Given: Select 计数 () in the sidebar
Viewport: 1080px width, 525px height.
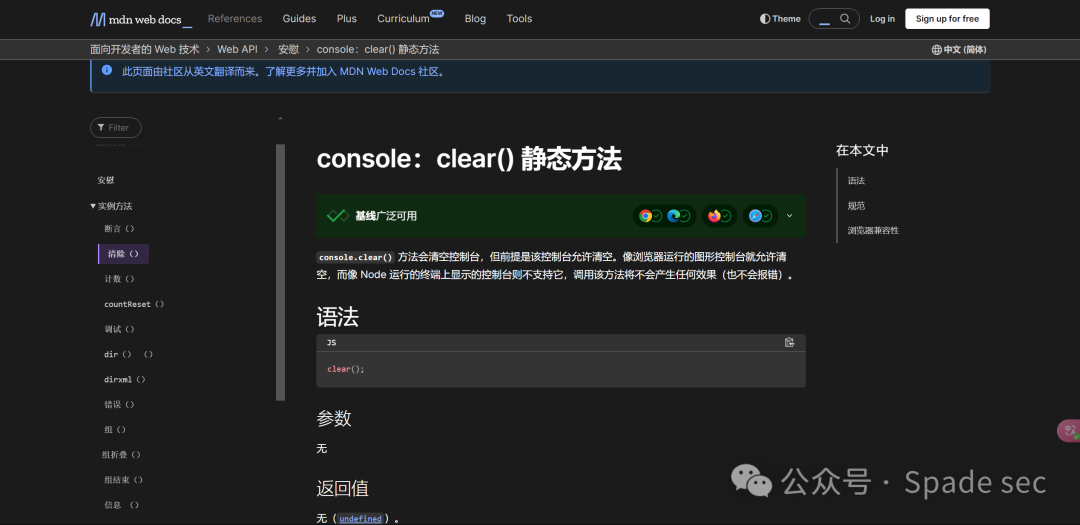Looking at the screenshot, I should tap(119, 279).
